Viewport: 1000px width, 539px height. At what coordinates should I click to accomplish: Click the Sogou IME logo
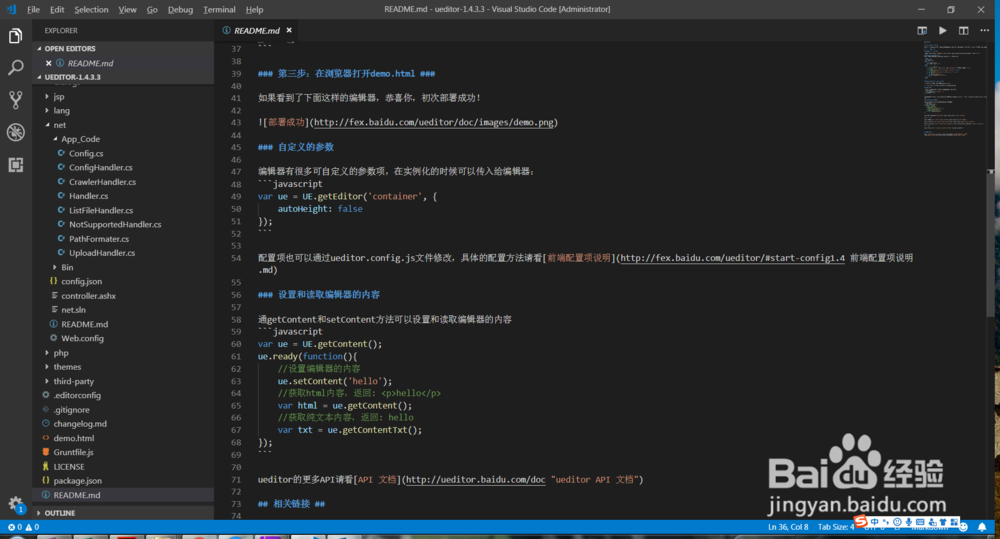click(861, 522)
